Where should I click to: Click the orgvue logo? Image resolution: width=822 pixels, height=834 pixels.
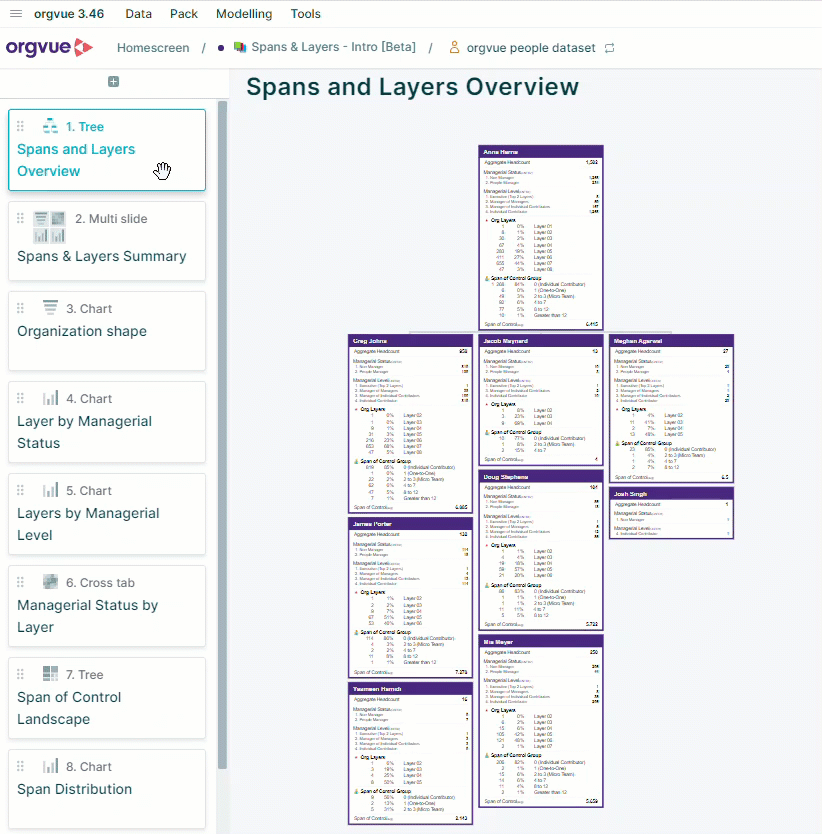49,47
